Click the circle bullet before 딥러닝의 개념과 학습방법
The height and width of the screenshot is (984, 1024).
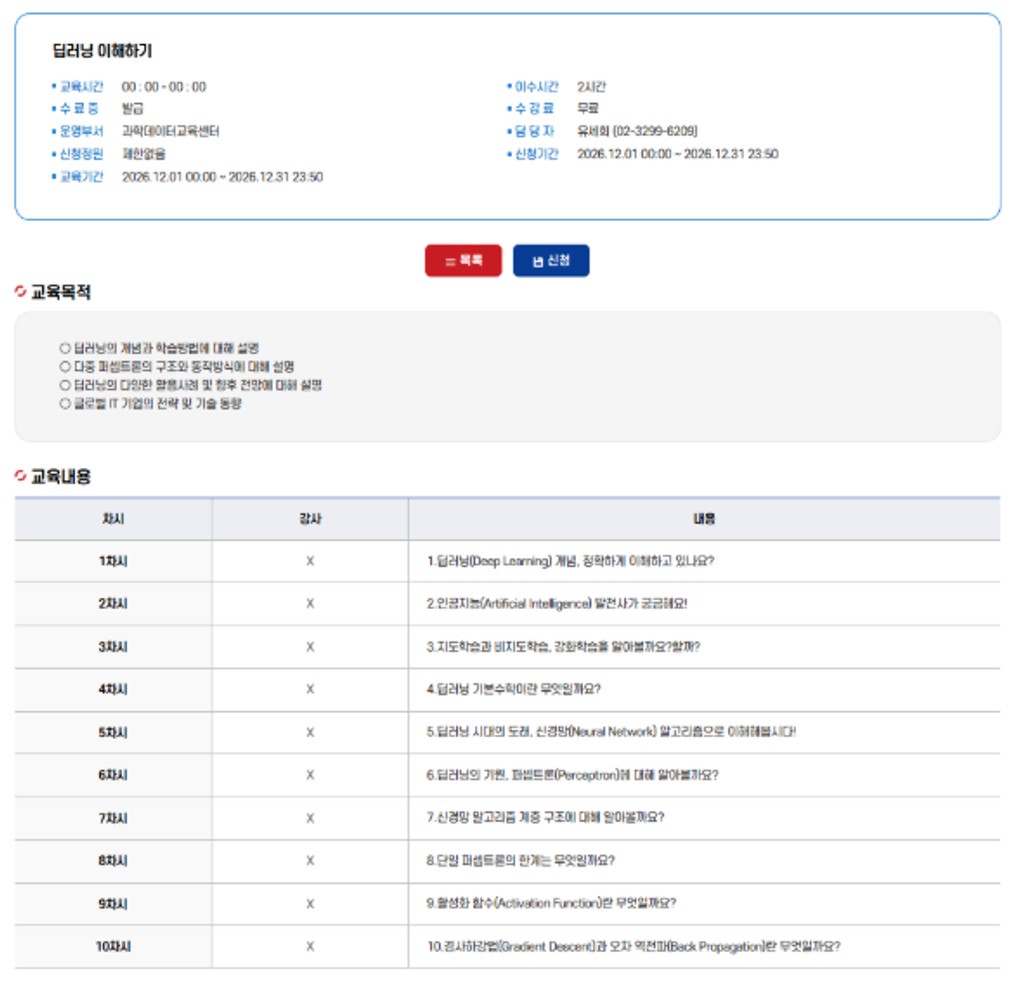pos(65,348)
